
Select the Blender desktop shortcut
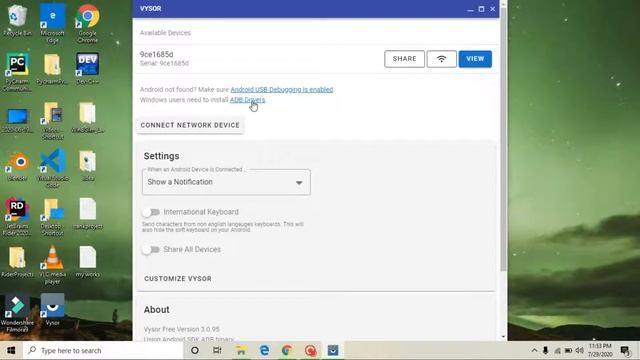pos(17,165)
